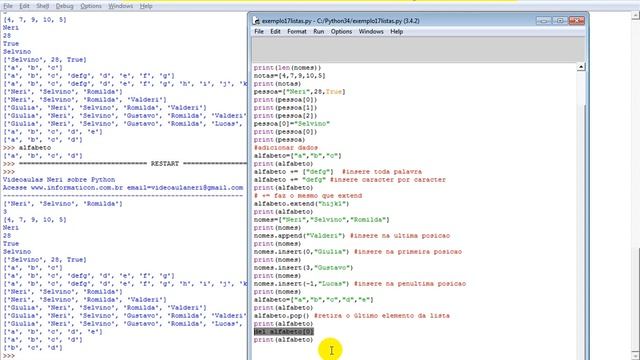
Task: Click the comment '#insere caracter por caracter'
Action: (x=388, y=180)
